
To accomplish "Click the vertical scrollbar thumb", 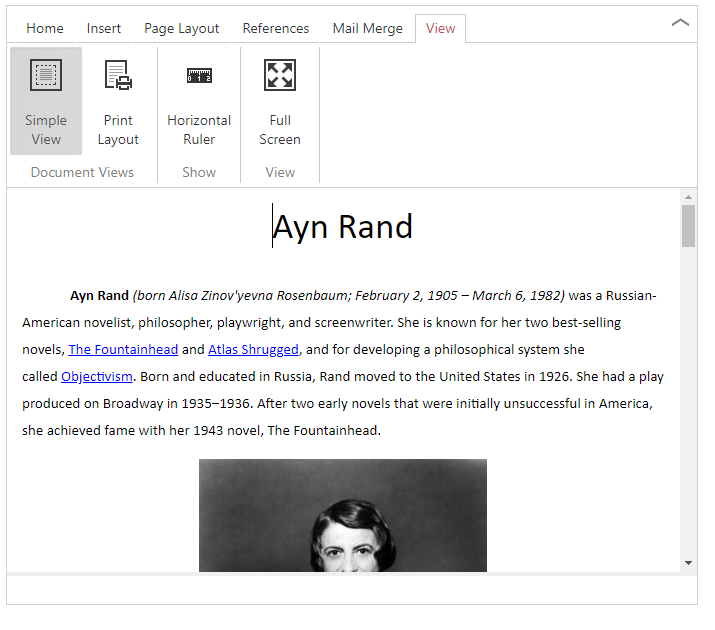I will tap(689, 226).
